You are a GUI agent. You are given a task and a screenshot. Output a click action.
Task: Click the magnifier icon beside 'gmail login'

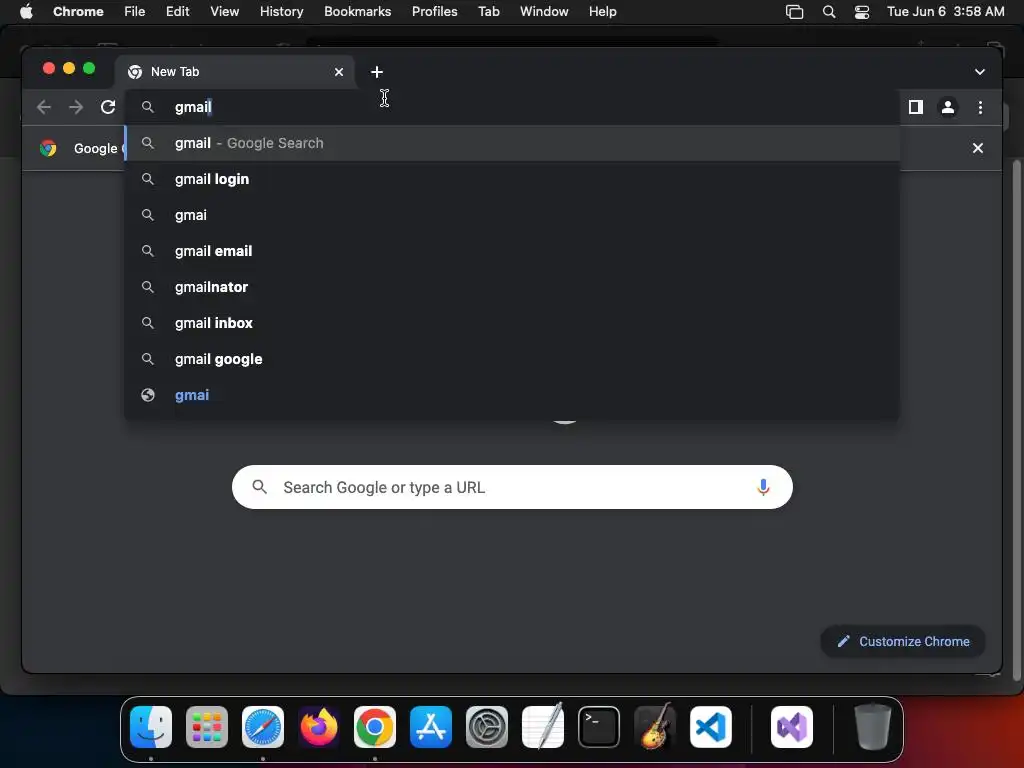pos(148,179)
